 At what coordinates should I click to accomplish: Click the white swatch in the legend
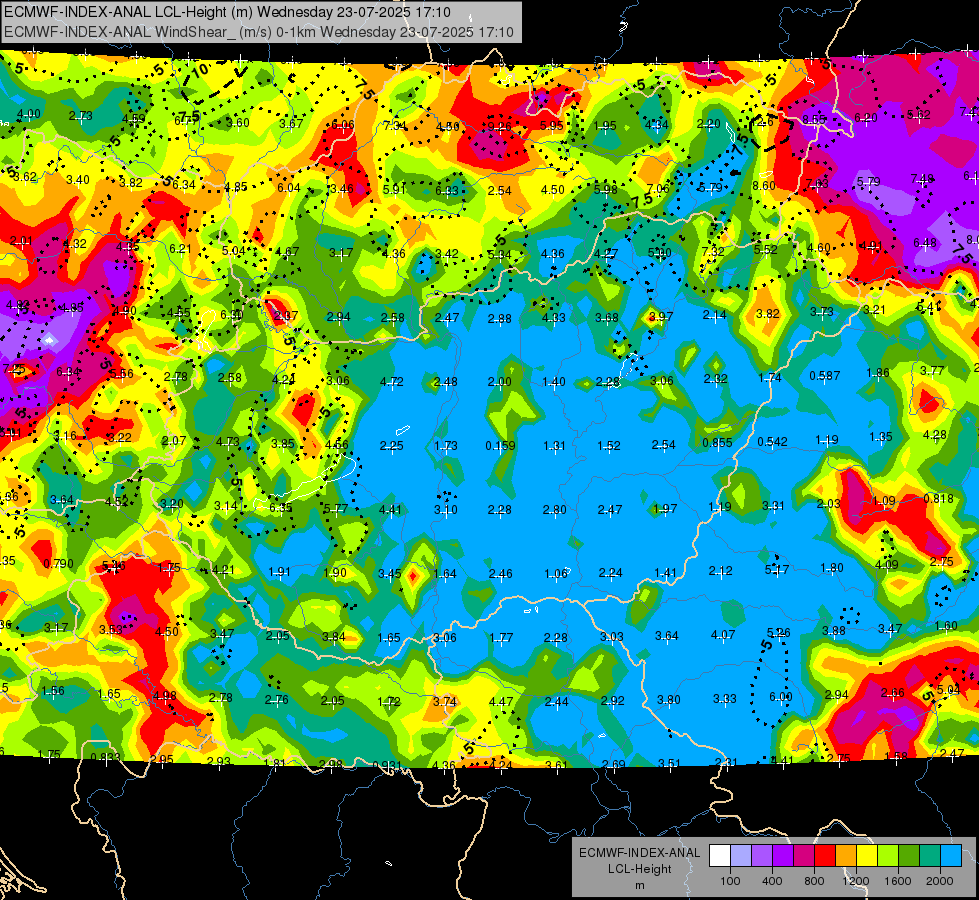[x=720, y=856]
